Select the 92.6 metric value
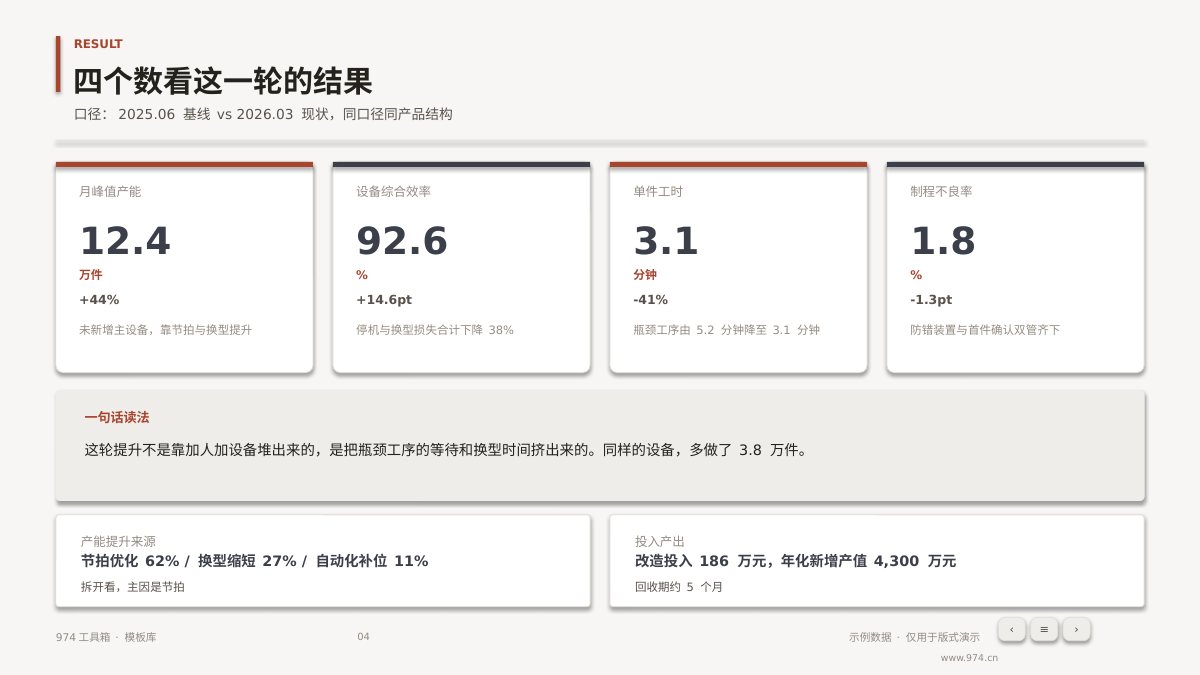1200x675 pixels. point(402,241)
